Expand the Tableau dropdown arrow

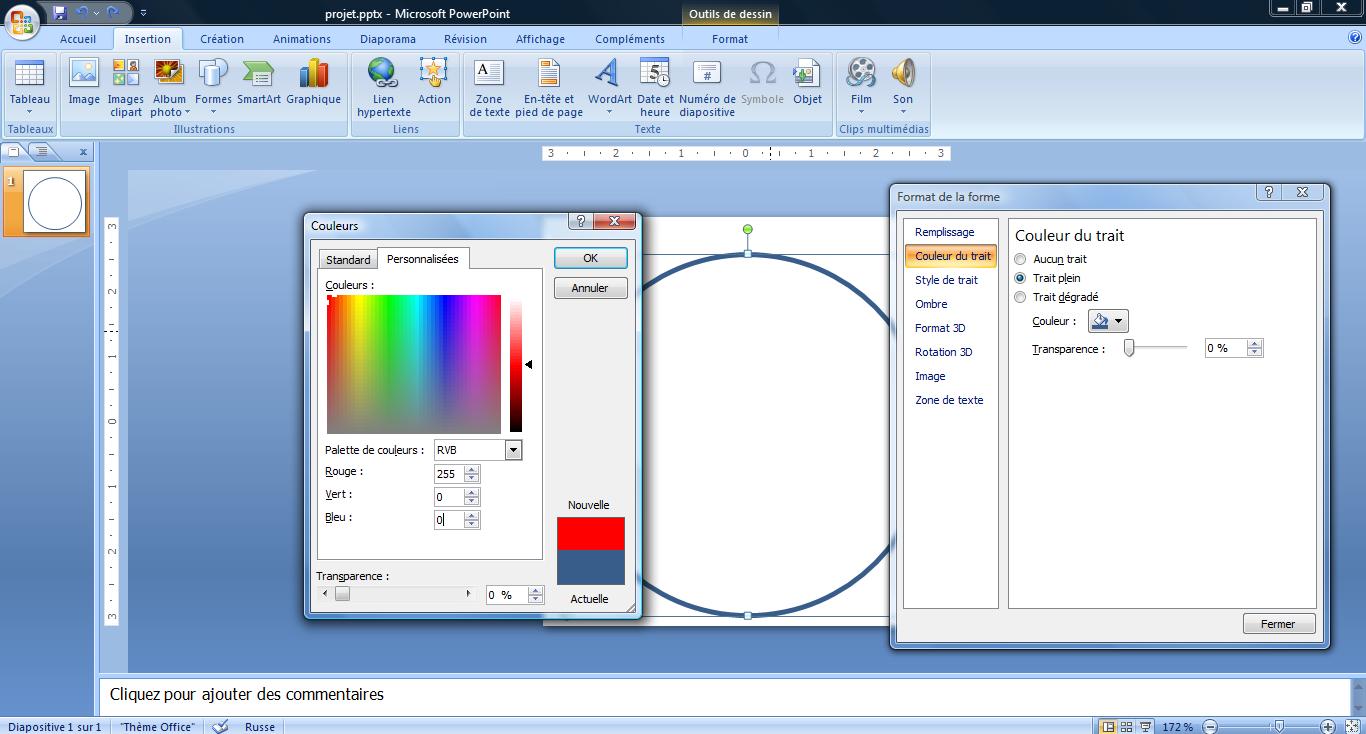coord(29,112)
